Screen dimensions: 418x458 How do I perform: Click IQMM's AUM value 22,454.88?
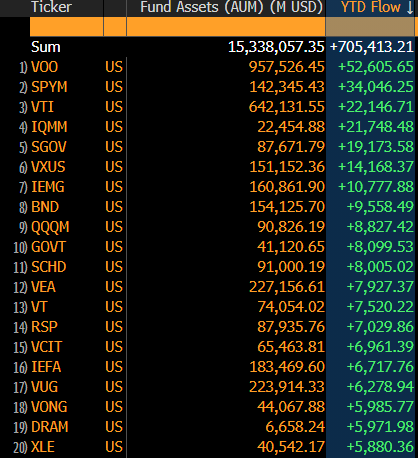point(291,127)
